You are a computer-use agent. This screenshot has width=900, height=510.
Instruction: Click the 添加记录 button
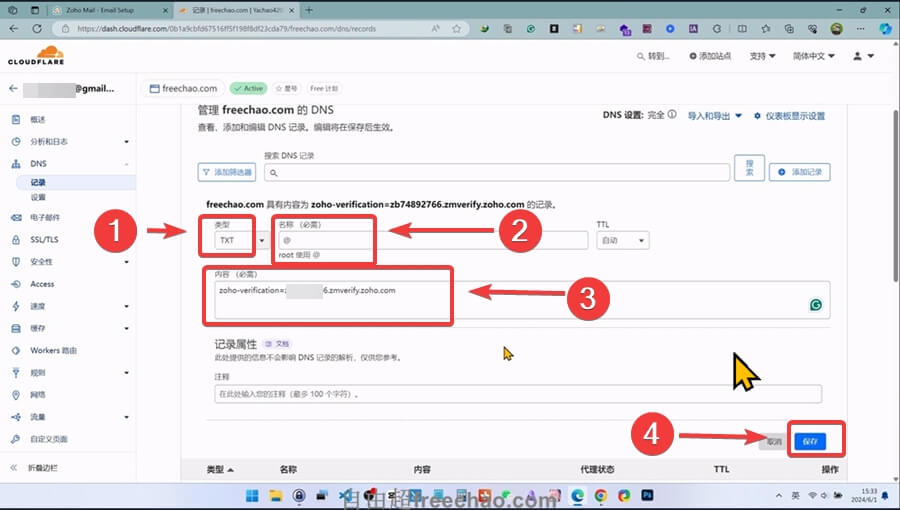coord(800,172)
